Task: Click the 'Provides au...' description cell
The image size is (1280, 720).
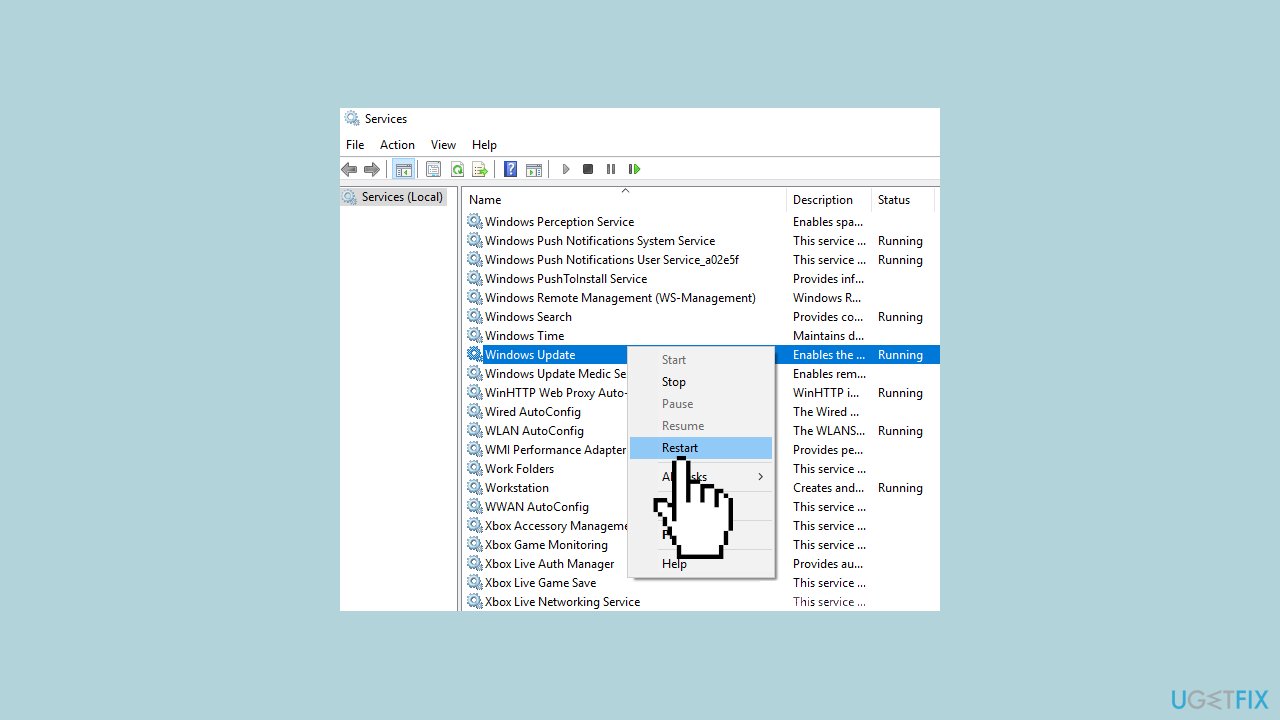Action: [829, 564]
